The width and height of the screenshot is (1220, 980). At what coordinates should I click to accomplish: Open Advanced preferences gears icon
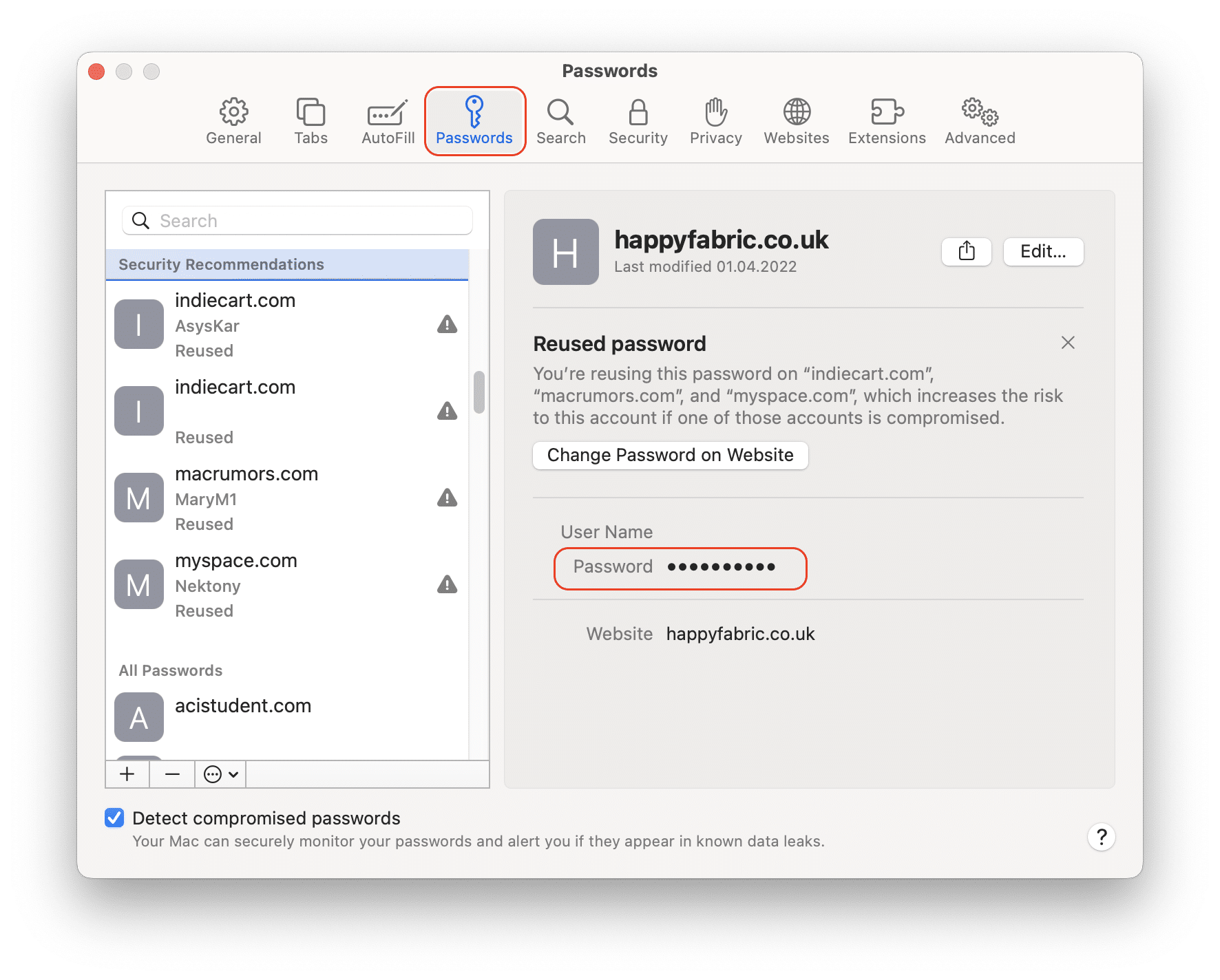[978, 112]
